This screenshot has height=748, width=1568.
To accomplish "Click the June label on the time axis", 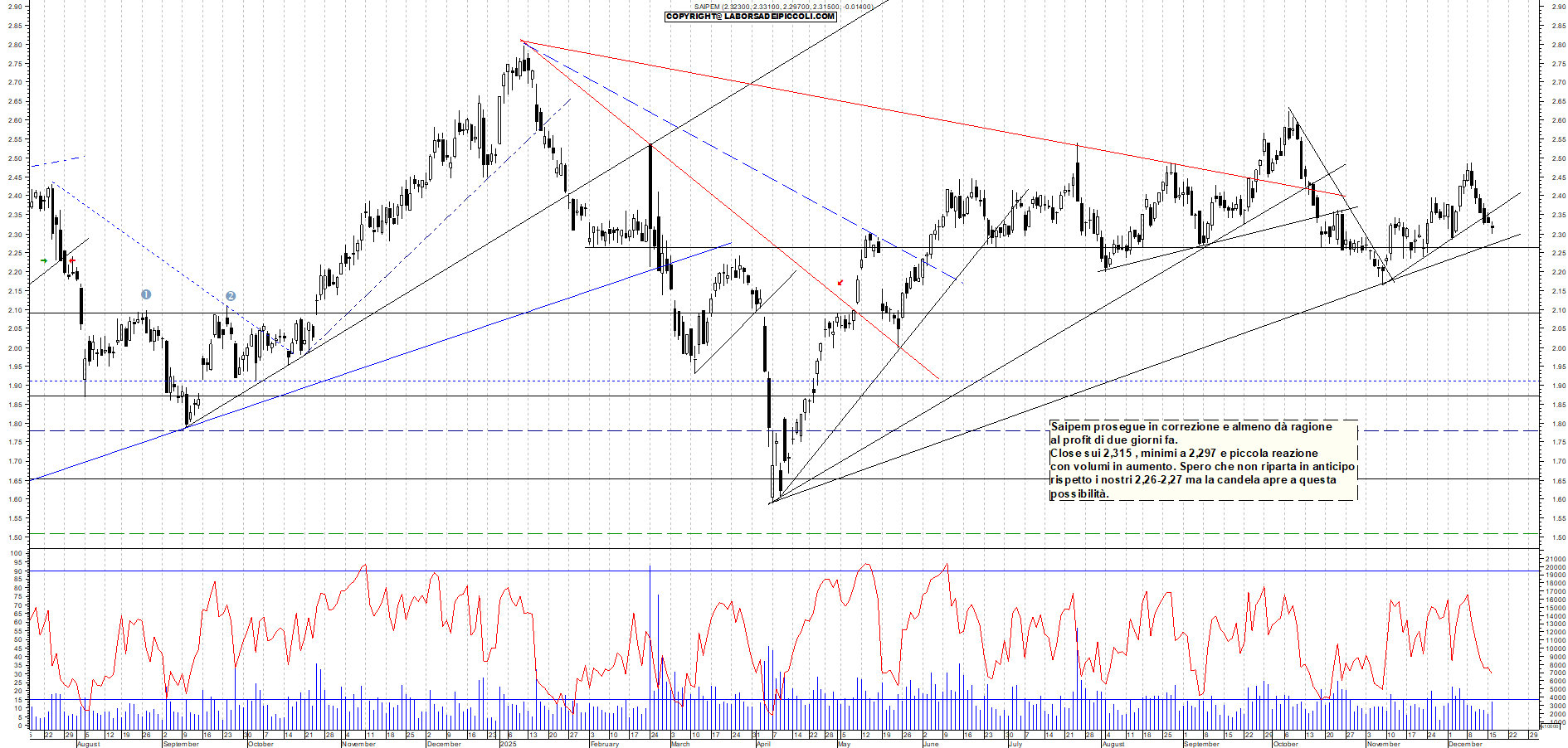I will pyautogui.click(x=931, y=744).
